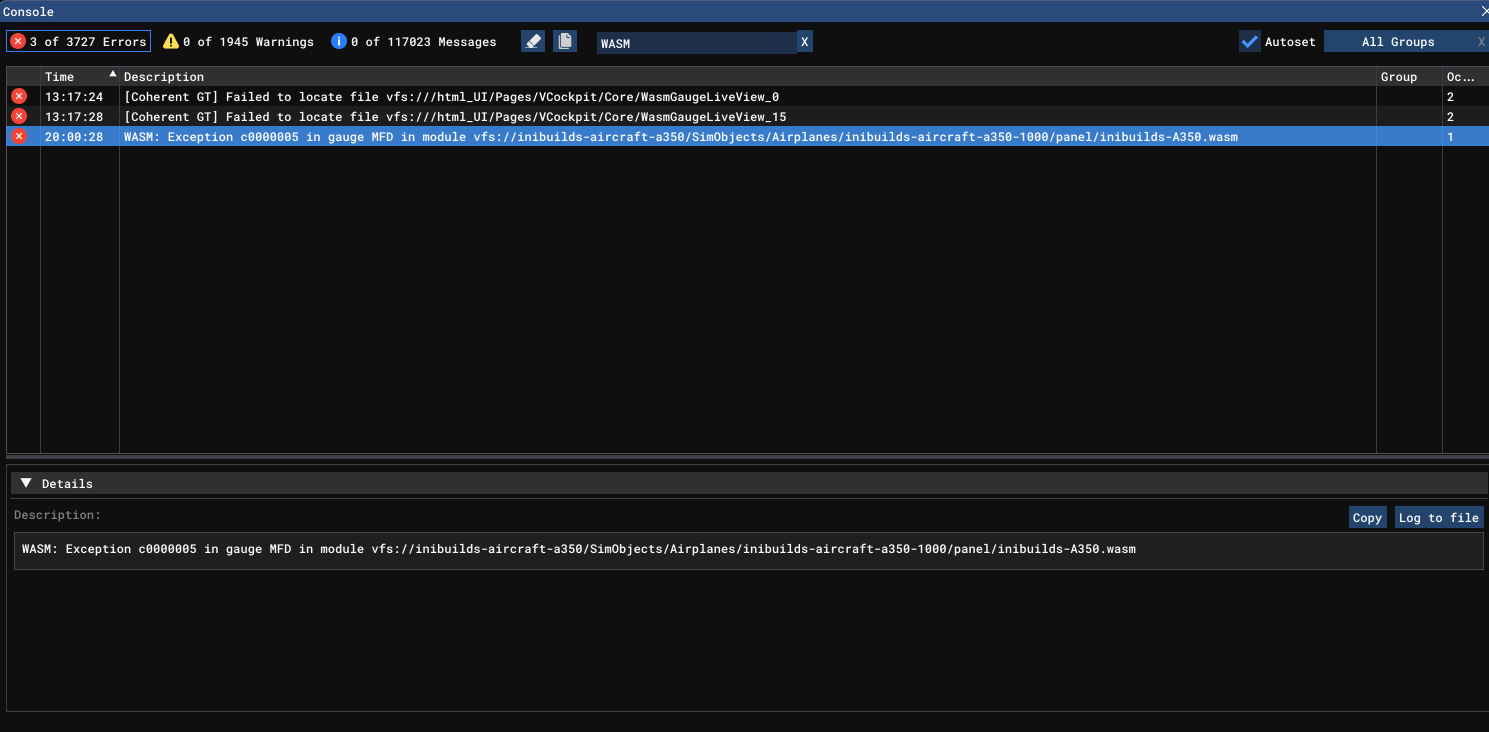
Task: Click error icon of WasmGaugeLiveView_15 row
Action: pyautogui.click(x=19, y=116)
